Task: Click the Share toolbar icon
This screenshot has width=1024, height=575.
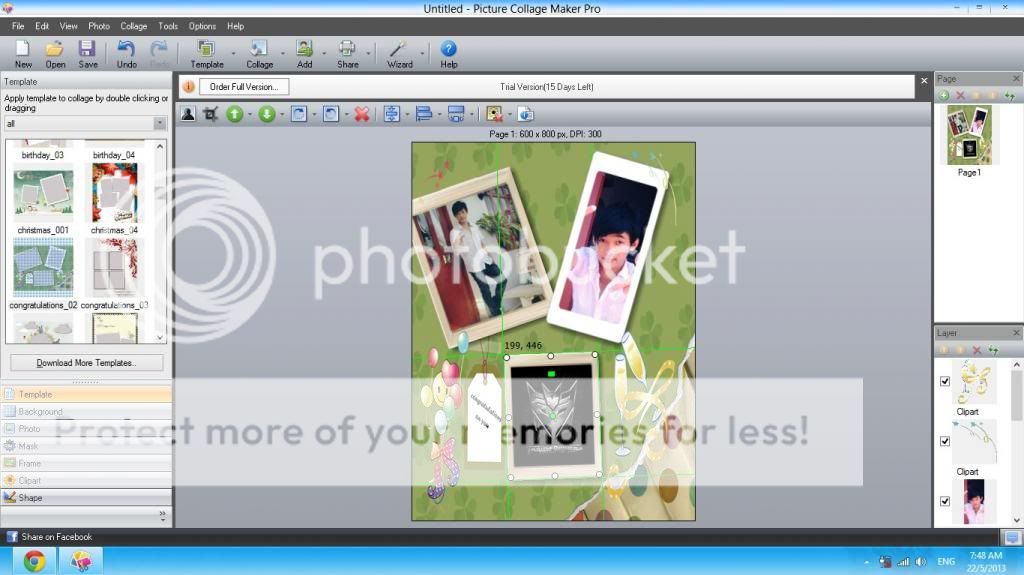Action: point(347,54)
